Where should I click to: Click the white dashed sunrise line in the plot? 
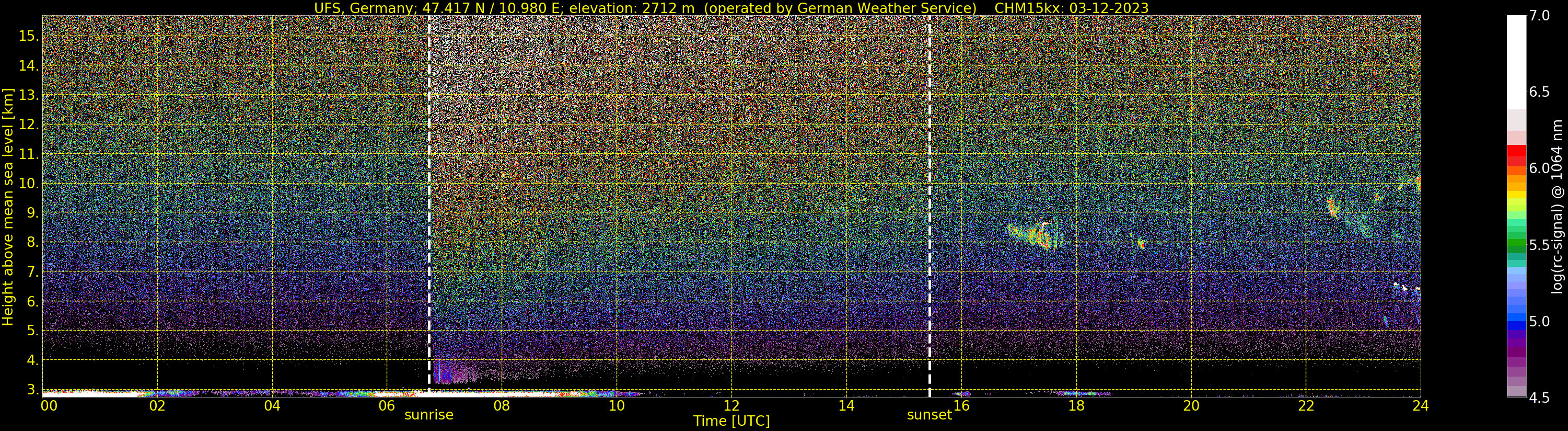point(429,206)
